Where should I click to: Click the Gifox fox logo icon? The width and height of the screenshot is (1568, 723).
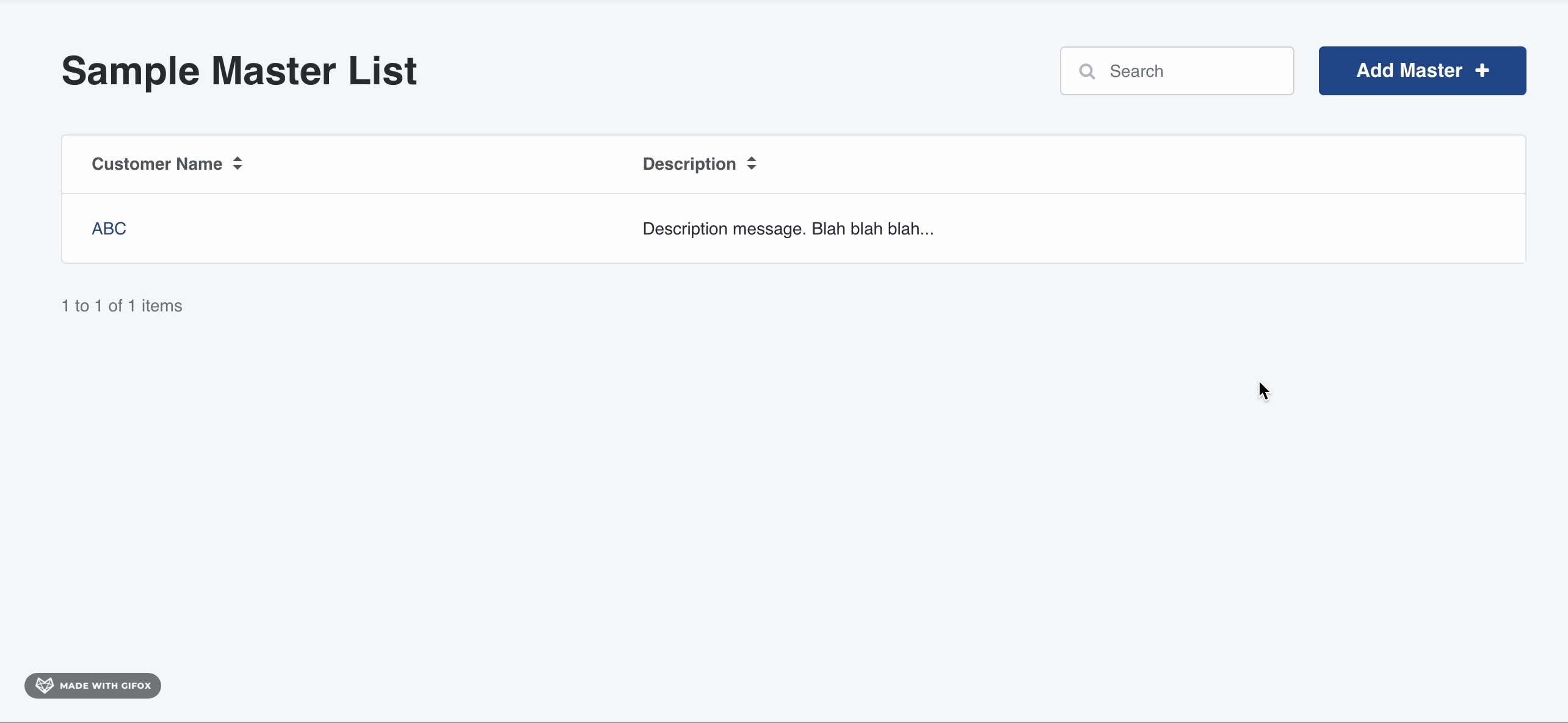pyautogui.click(x=43, y=685)
